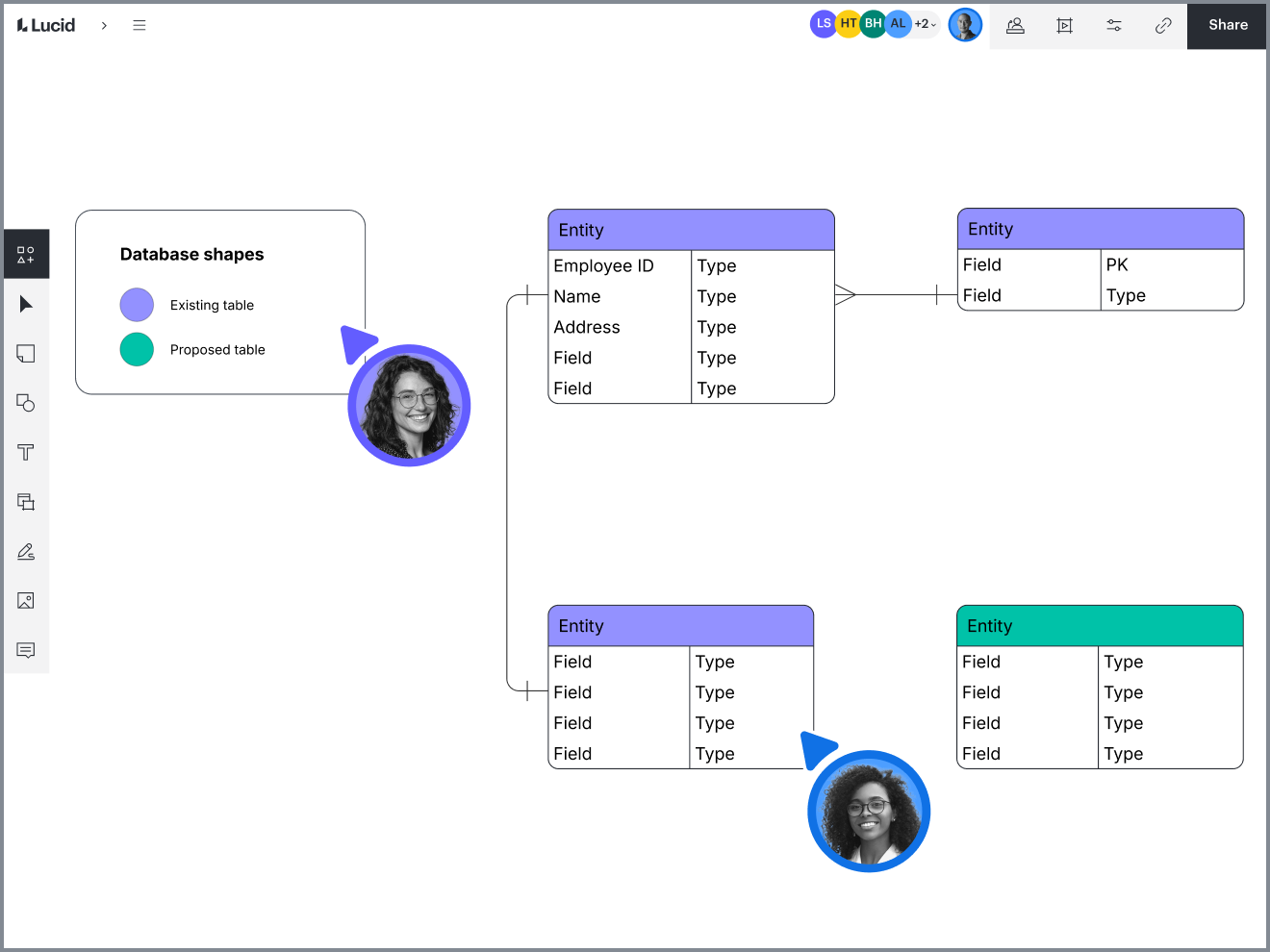Image resolution: width=1270 pixels, height=952 pixels.
Task: Select the green Entity table header
Action: click(1100, 626)
